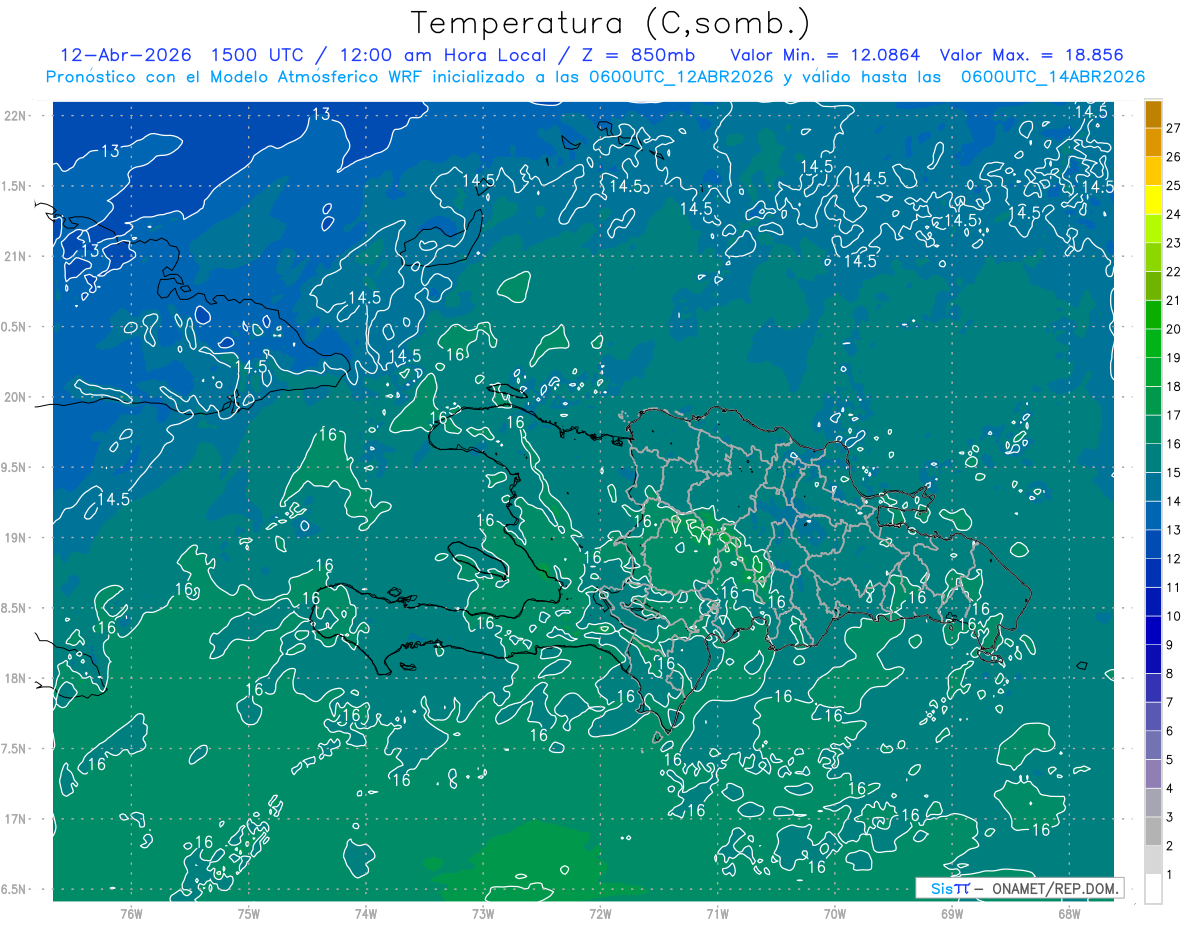
Task: Click the 0600UTC_14ABR2026 validity time text
Action: click(x=1053, y=77)
